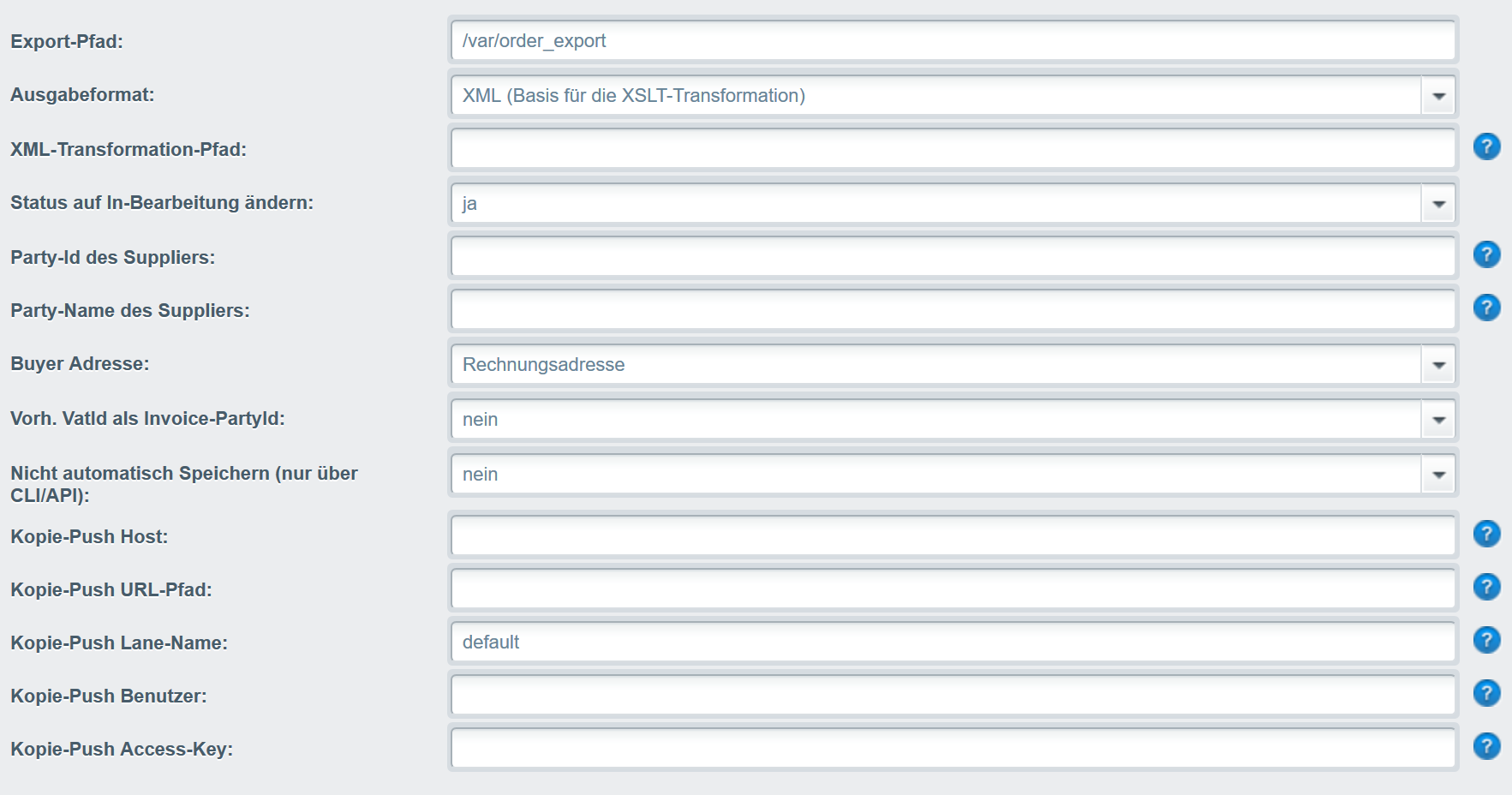Viewport: 1512px width, 795px height.
Task: Open help icon beside Party-Name des Suppliers
Action: tap(1486, 308)
